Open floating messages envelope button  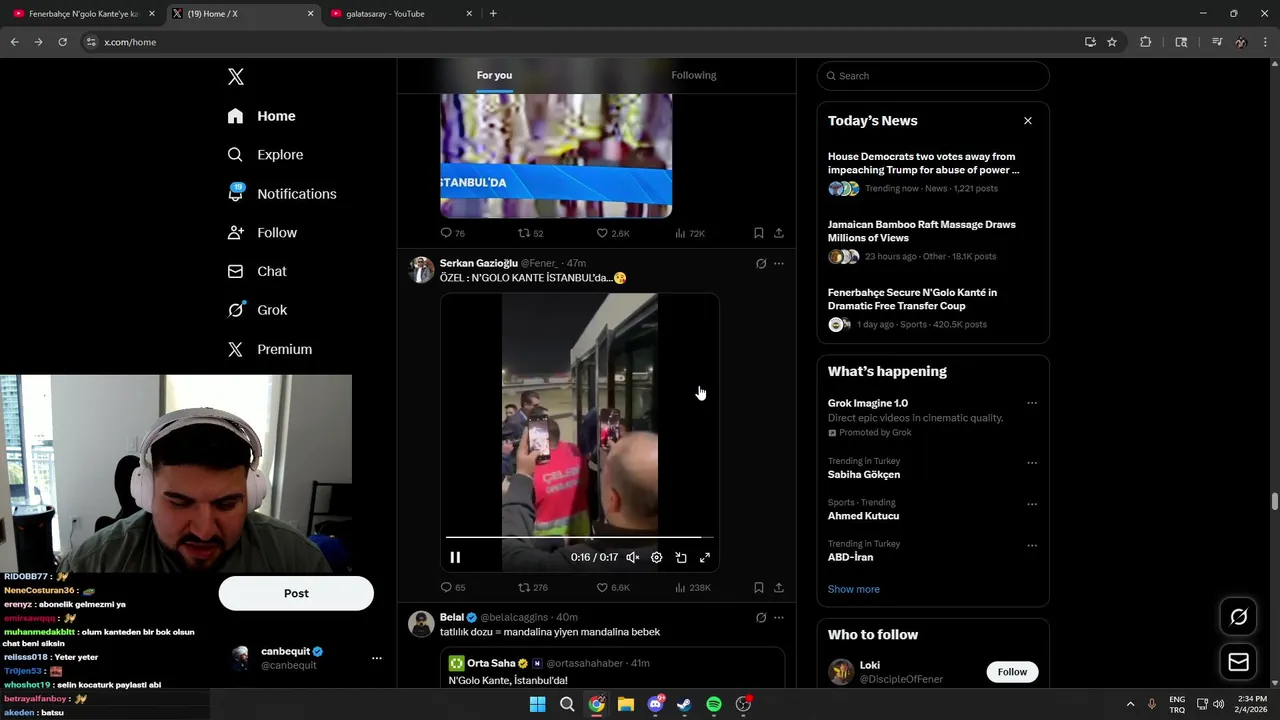tap(1238, 662)
